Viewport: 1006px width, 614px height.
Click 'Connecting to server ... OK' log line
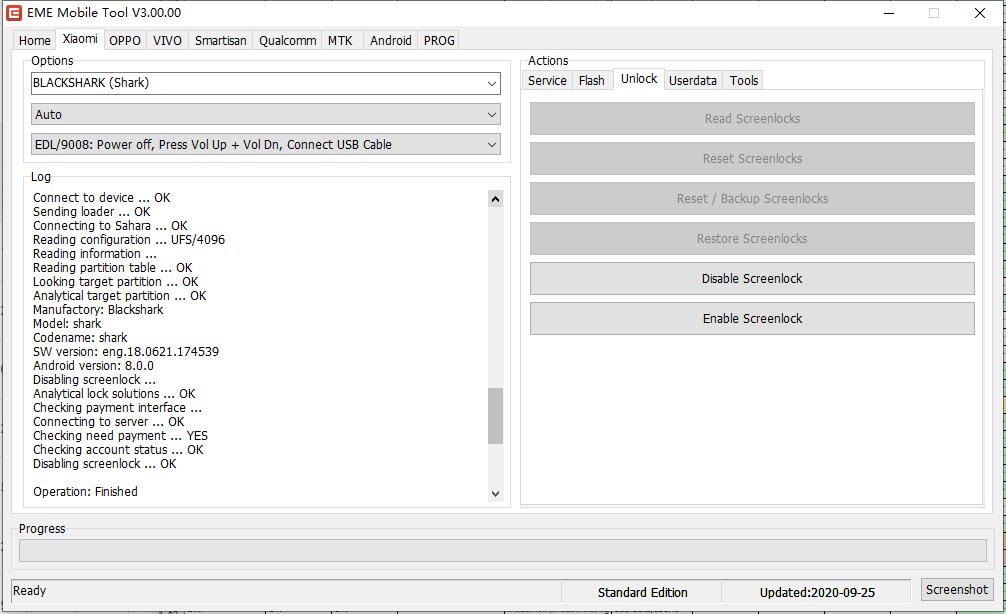coord(108,422)
